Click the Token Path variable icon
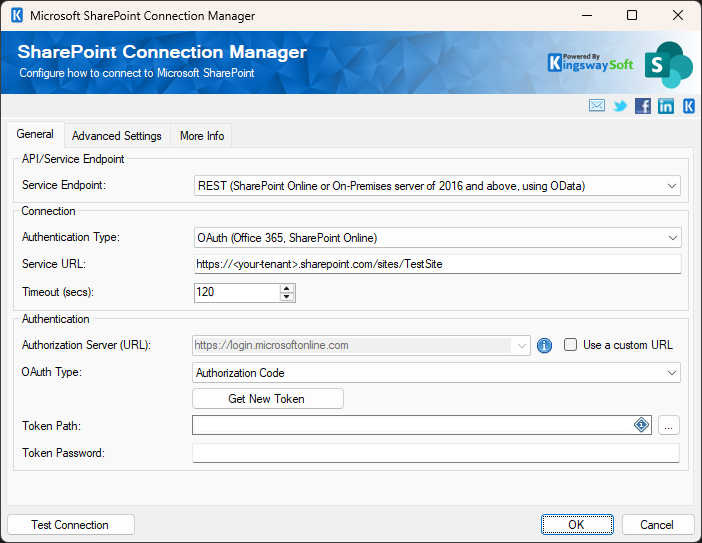Image resolution: width=702 pixels, height=543 pixels. [642, 425]
